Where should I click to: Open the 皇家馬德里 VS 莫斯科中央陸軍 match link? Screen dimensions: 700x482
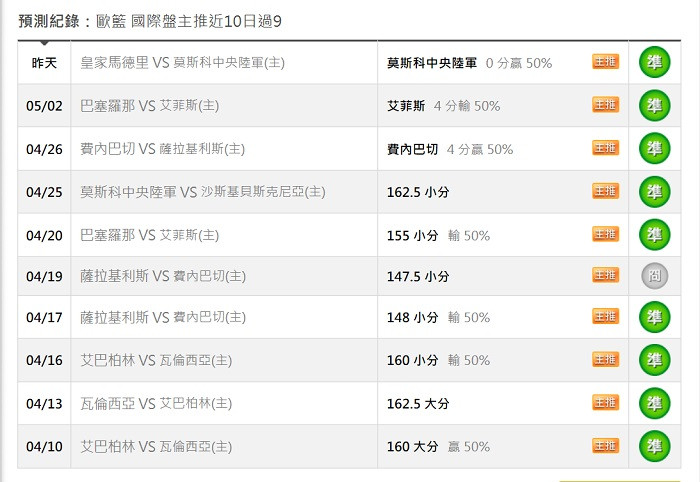pos(182,62)
